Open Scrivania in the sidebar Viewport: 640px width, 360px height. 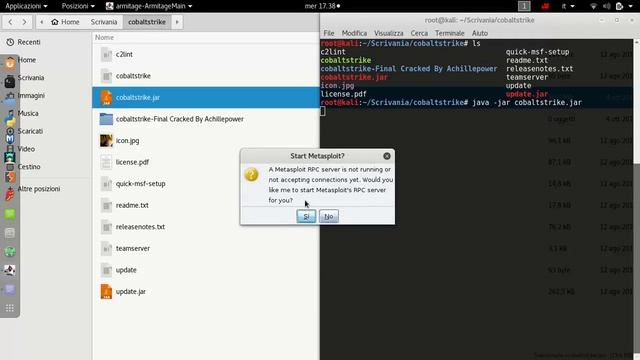[x=31, y=78]
